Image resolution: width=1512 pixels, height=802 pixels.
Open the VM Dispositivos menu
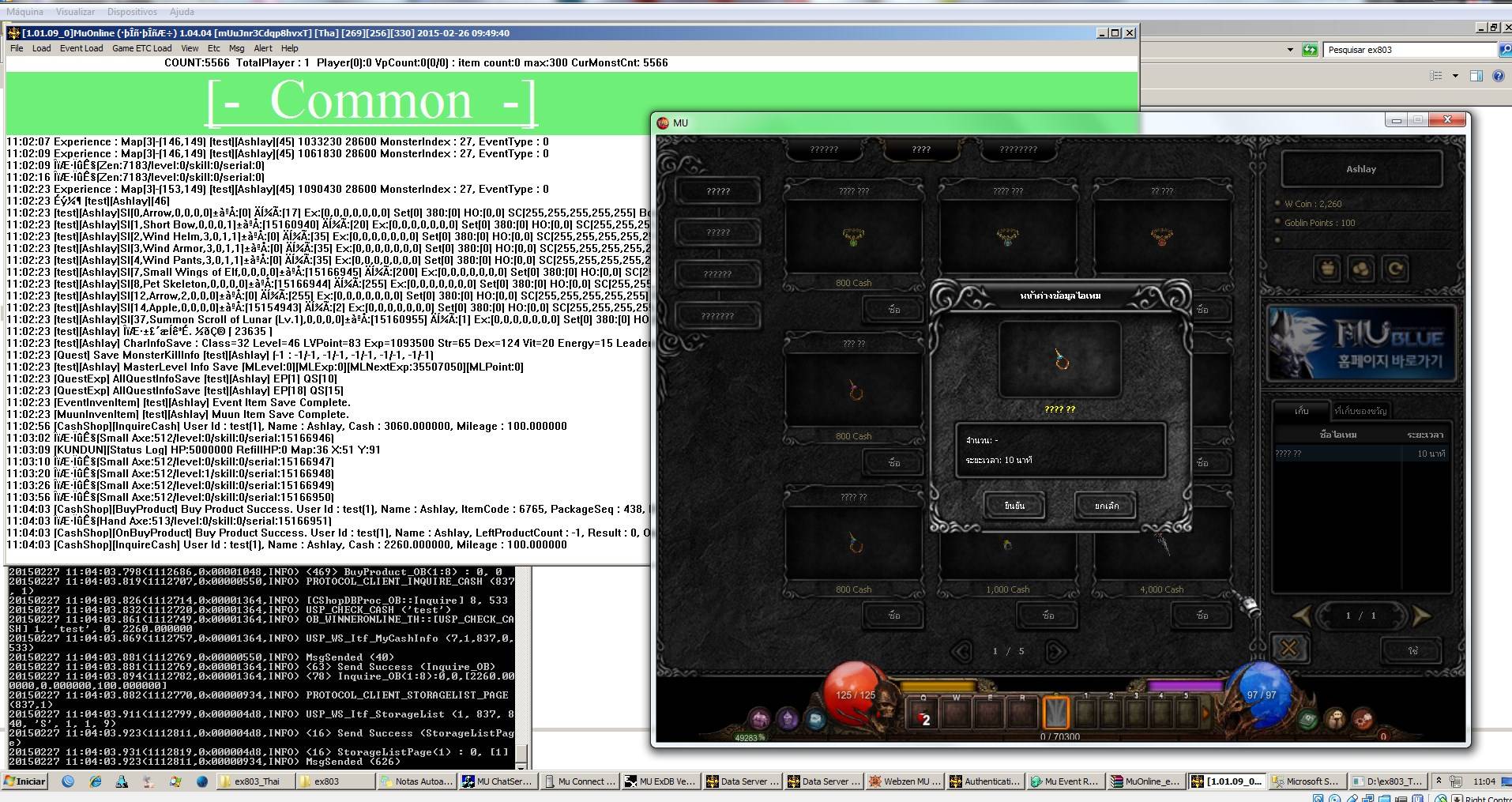click(132, 12)
